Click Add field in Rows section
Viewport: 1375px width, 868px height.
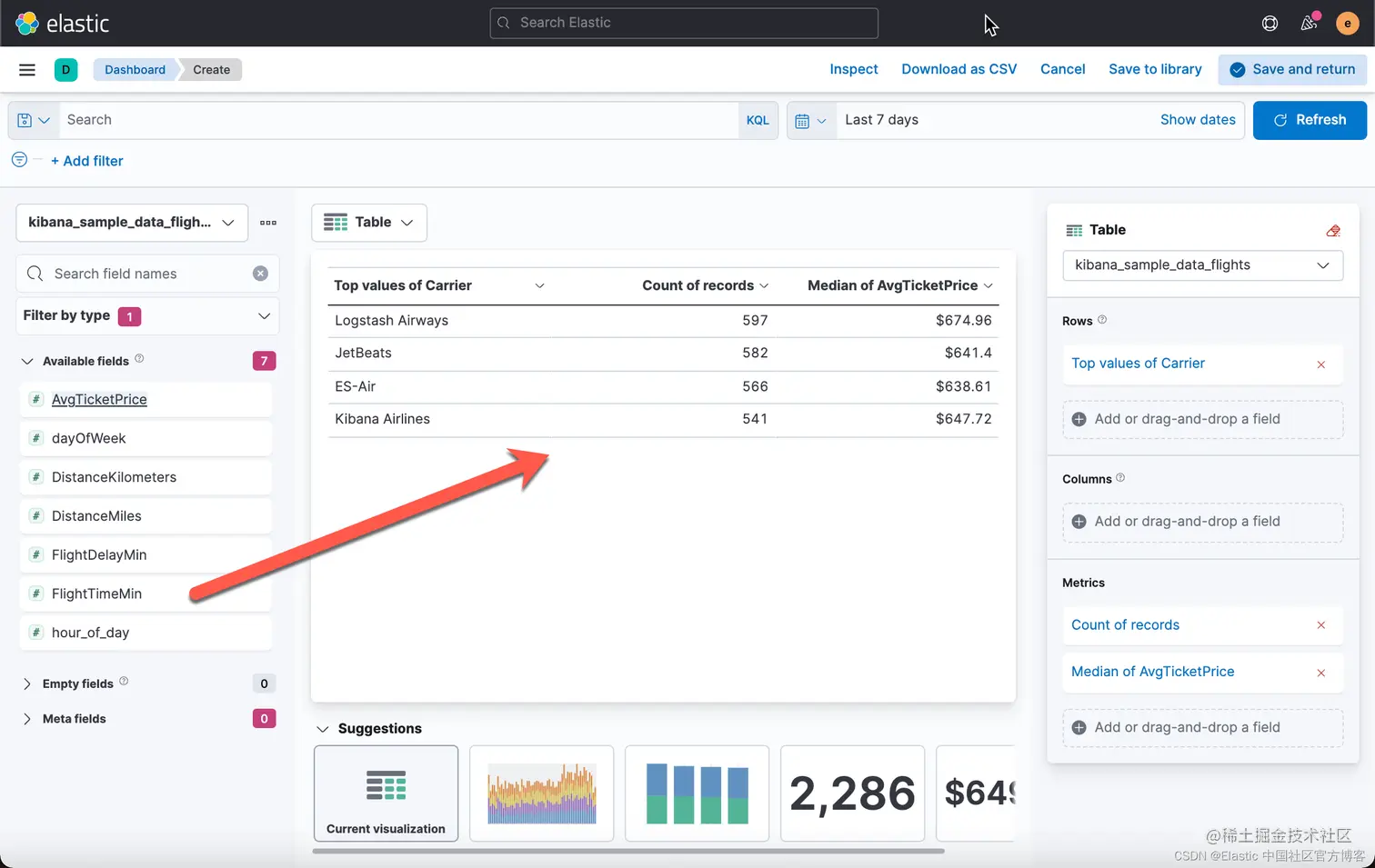click(1202, 419)
